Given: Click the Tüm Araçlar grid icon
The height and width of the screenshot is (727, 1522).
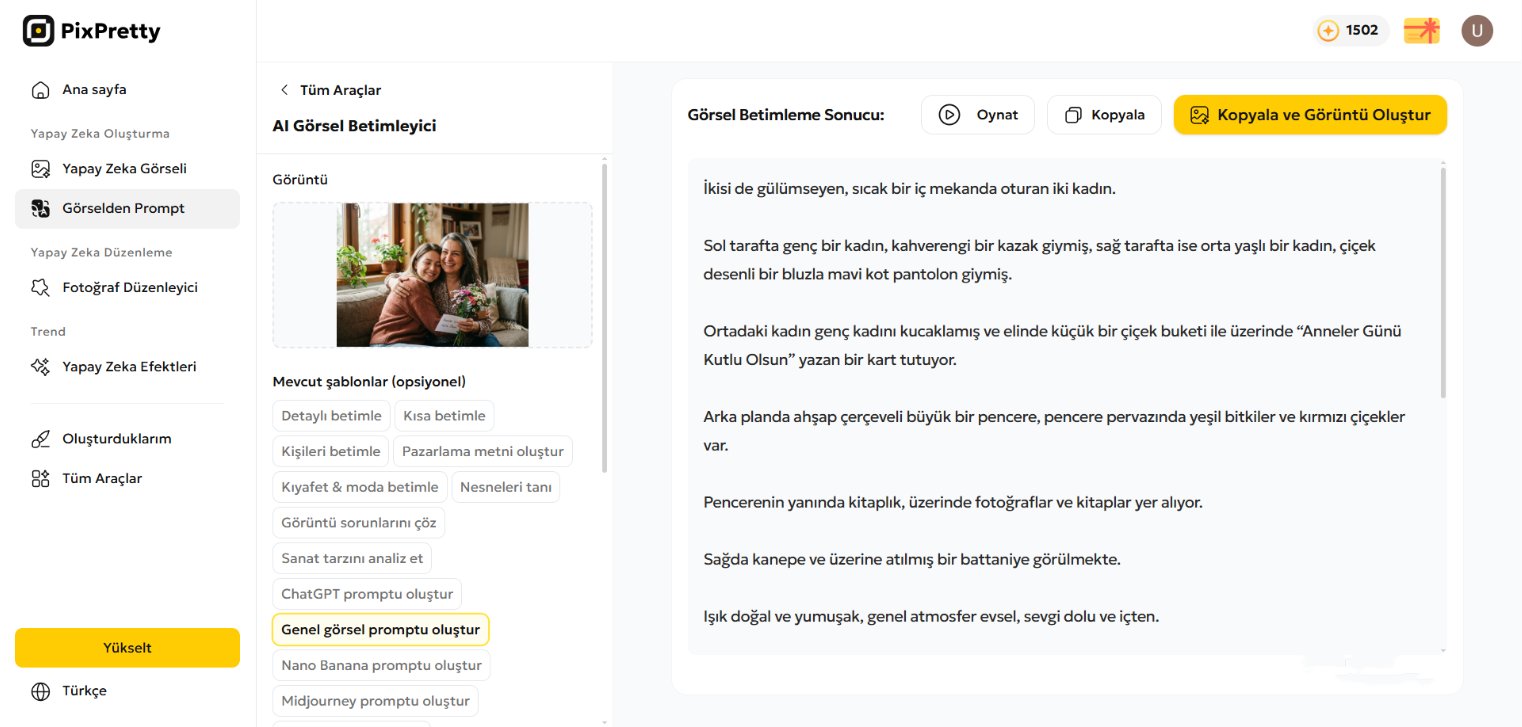Looking at the screenshot, I should click(40, 479).
